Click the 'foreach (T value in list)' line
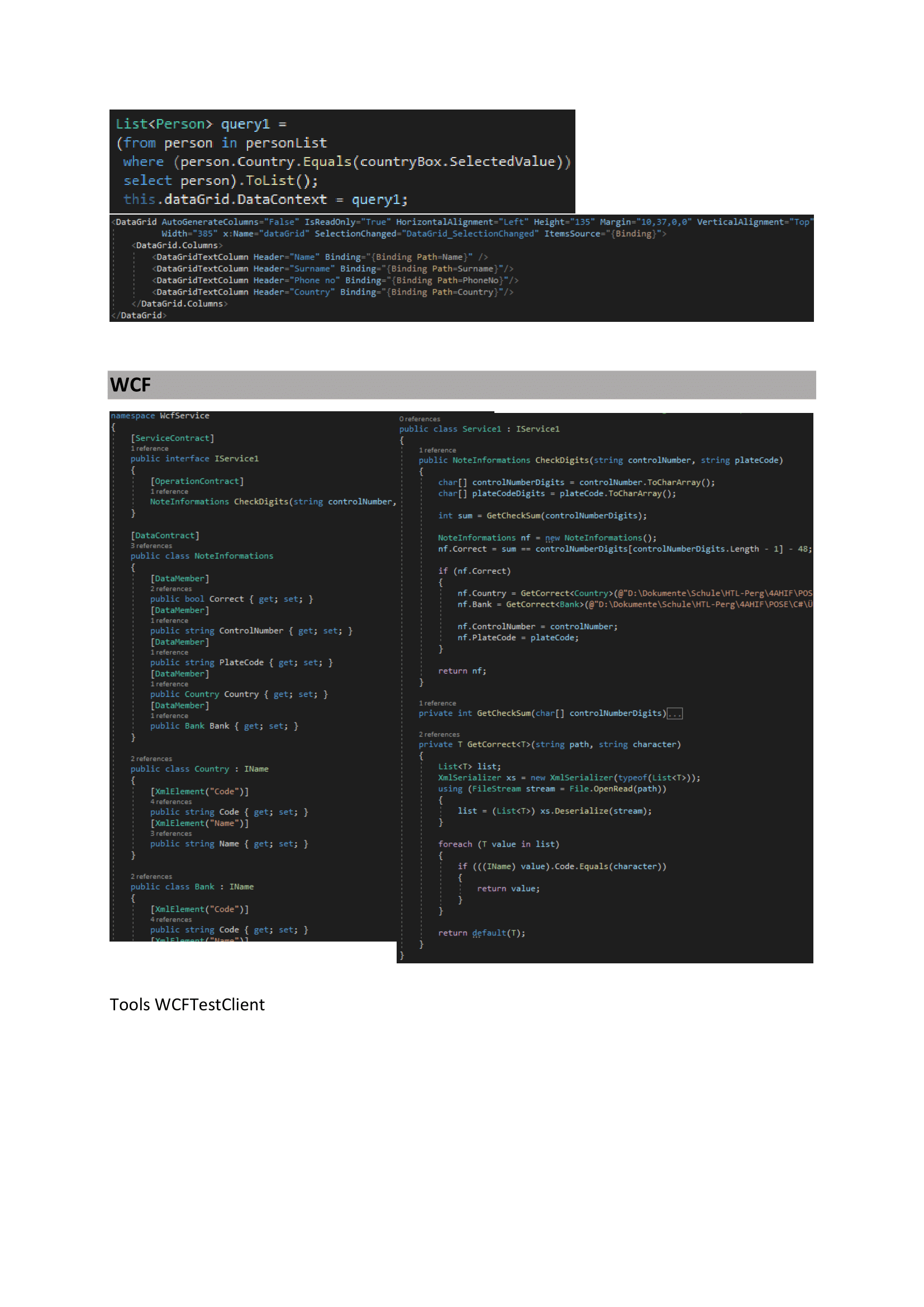The width and height of the screenshot is (924, 1307). coord(499,844)
